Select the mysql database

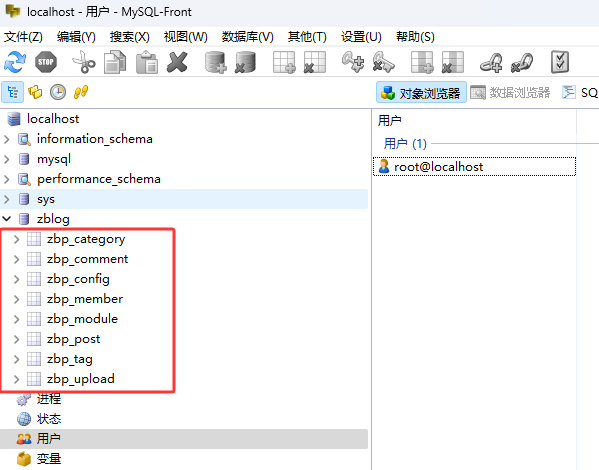[x=54, y=159]
